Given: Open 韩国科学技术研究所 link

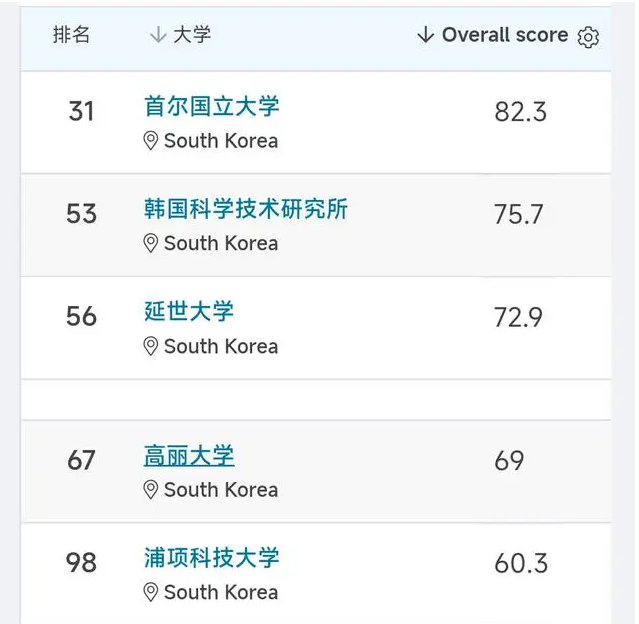Looking at the screenshot, I should [246, 209].
